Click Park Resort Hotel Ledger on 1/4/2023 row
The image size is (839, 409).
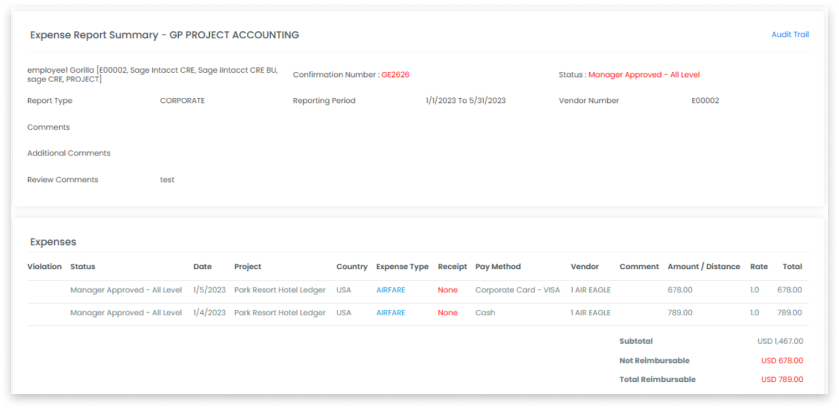pos(280,313)
